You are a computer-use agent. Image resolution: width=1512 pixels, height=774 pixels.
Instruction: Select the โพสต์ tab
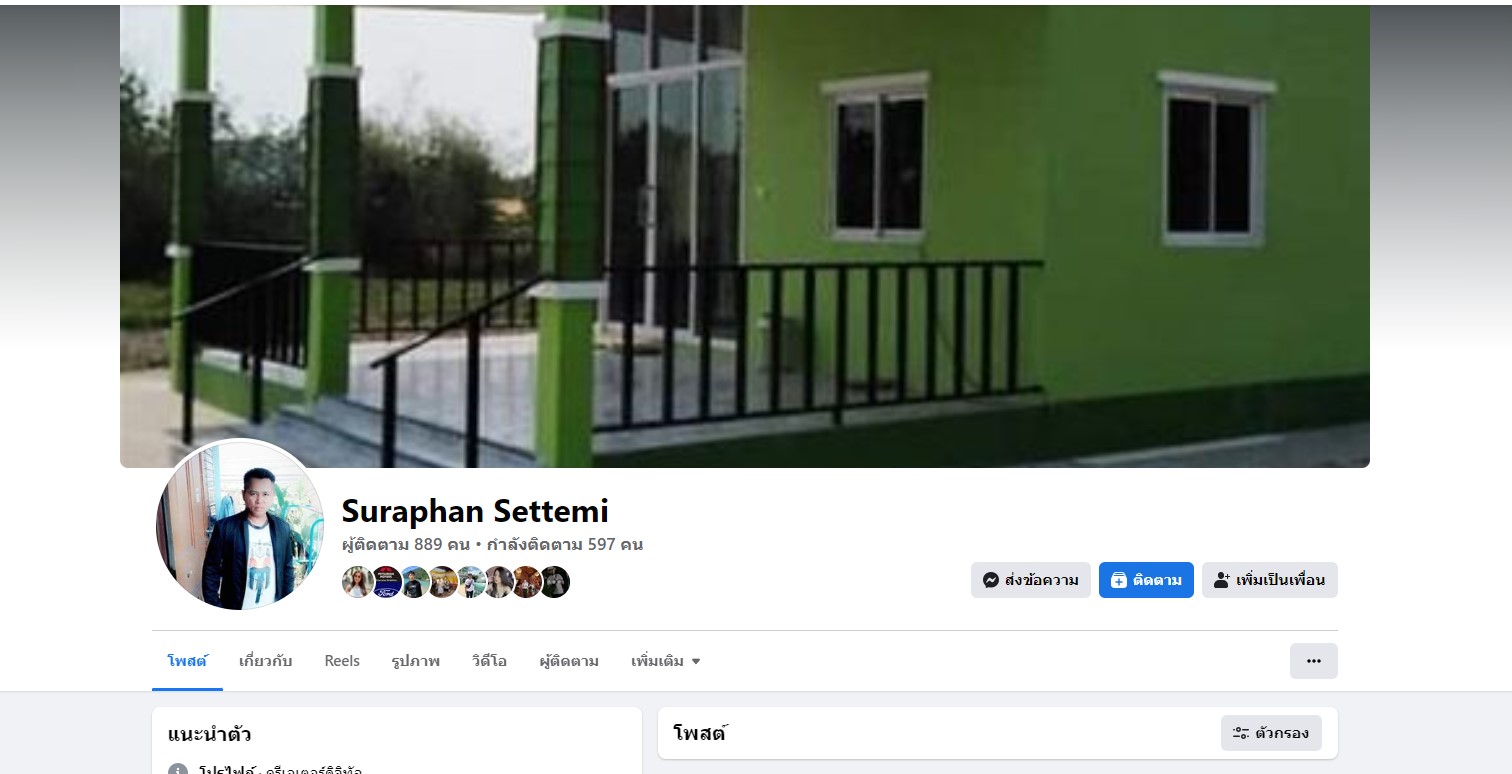pyautogui.click(x=187, y=661)
